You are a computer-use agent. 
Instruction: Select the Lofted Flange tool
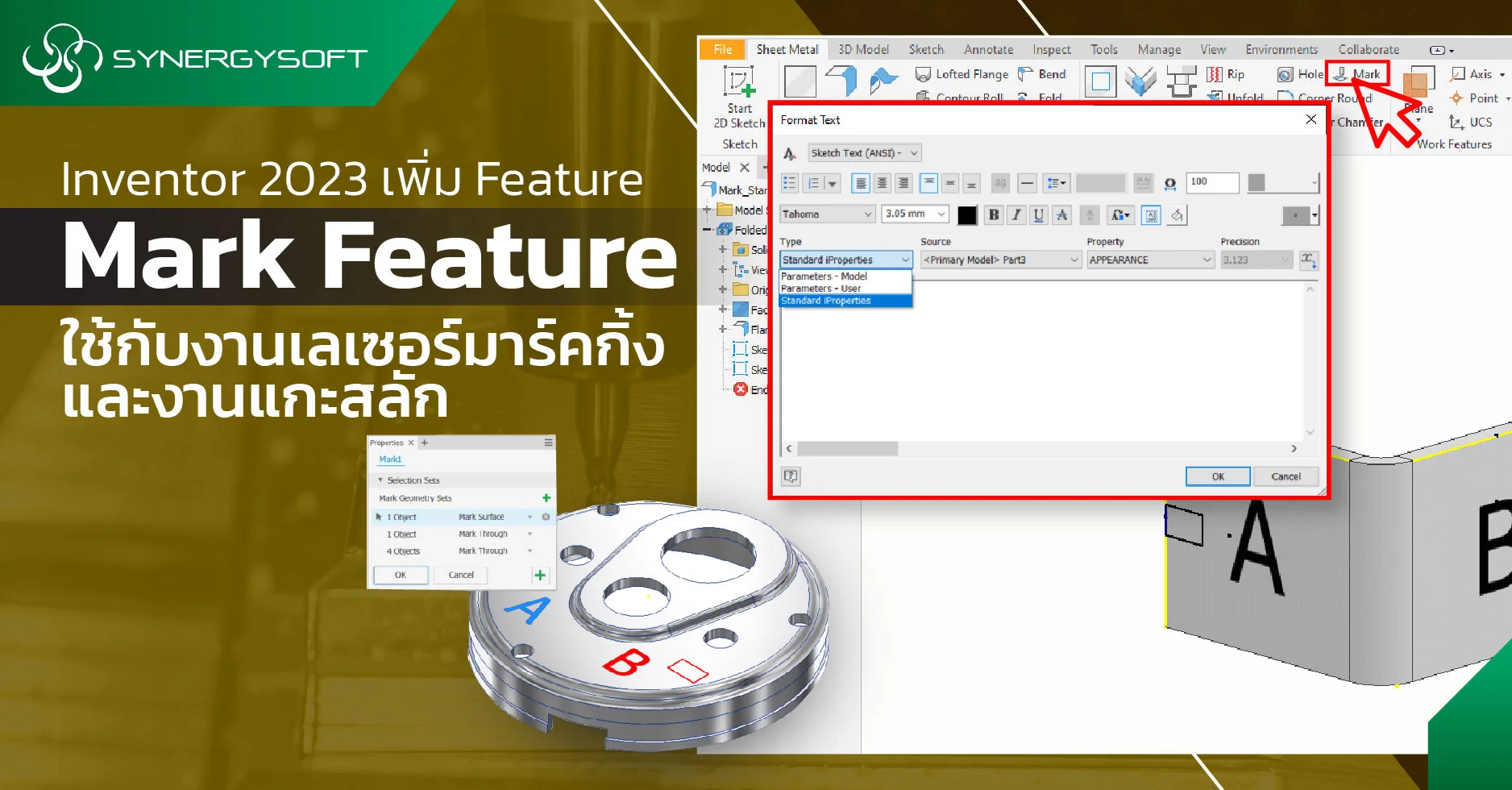(962, 74)
